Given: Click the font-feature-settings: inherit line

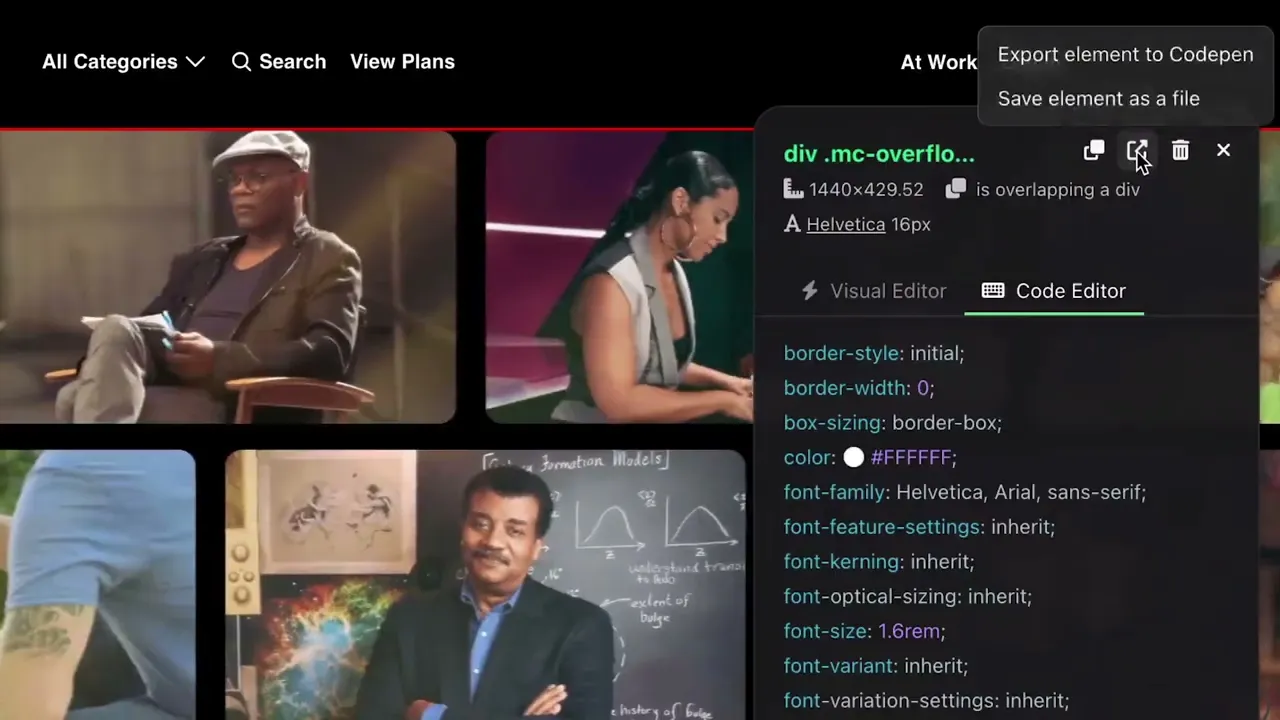Looking at the screenshot, I should click(x=919, y=527).
